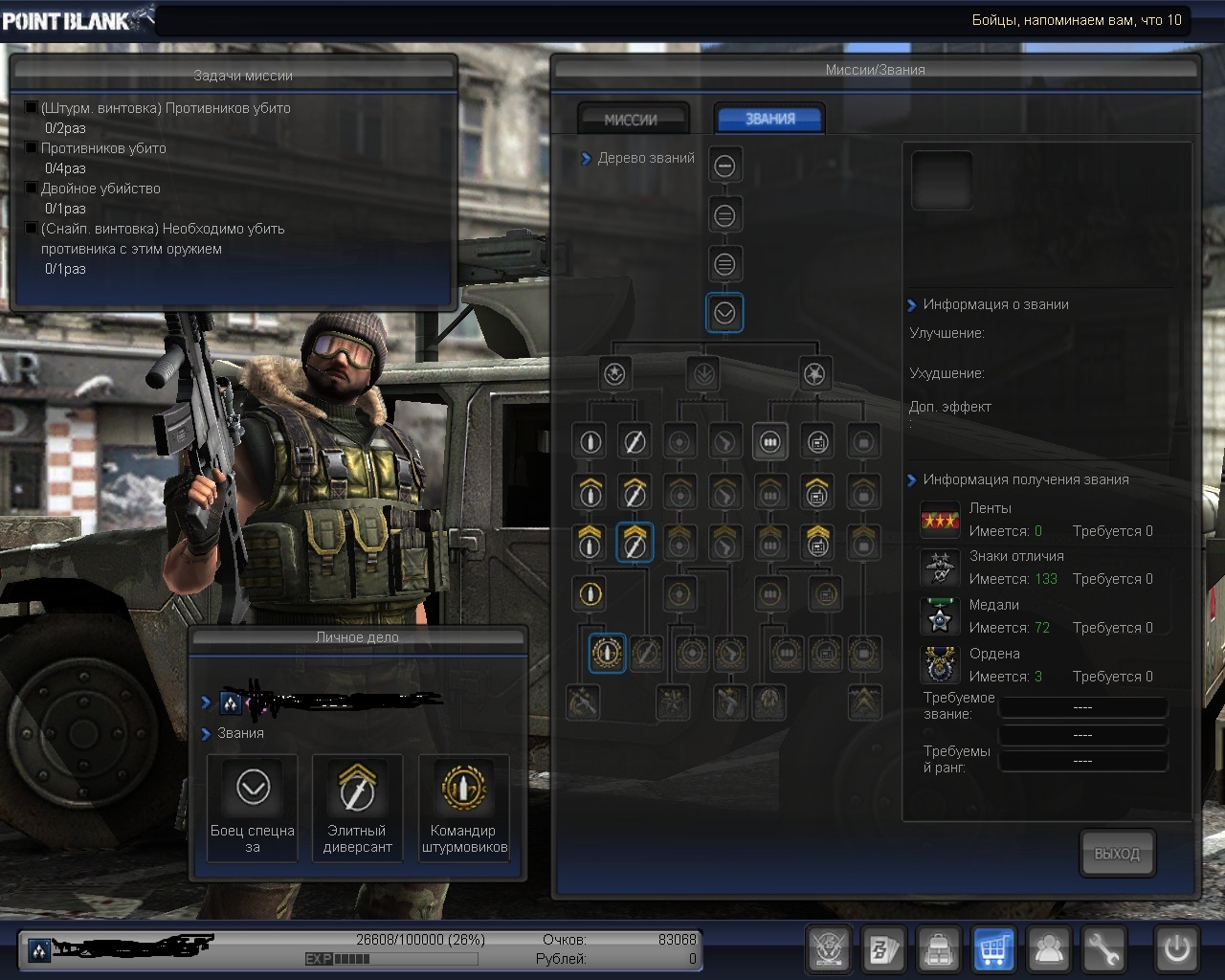This screenshot has width=1225, height=980.
Task: Click arrow beside player name in Личное дело
Action: point(206,702)
